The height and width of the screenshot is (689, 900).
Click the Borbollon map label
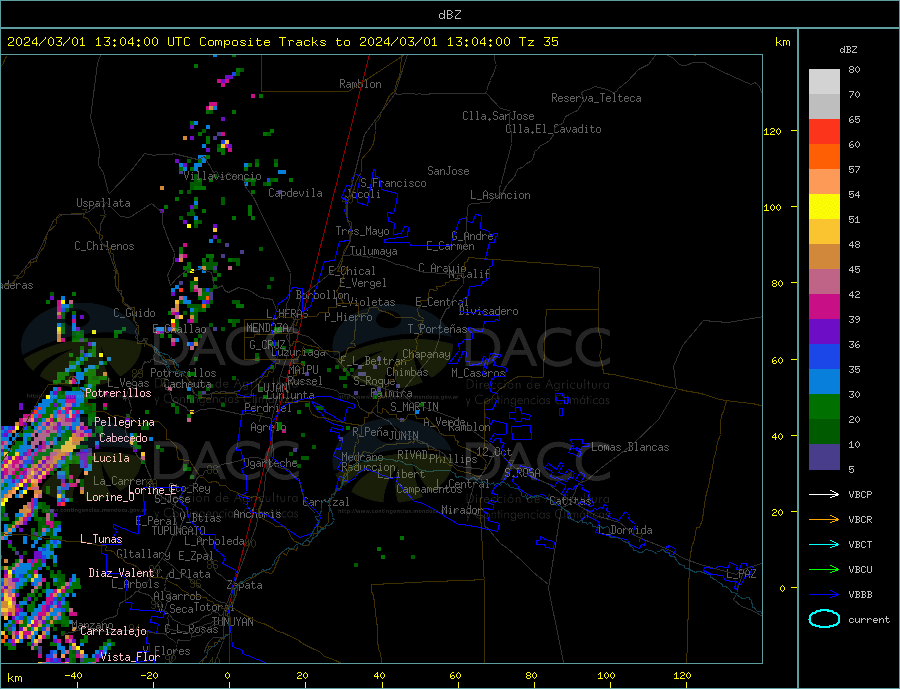click(323, 295)
